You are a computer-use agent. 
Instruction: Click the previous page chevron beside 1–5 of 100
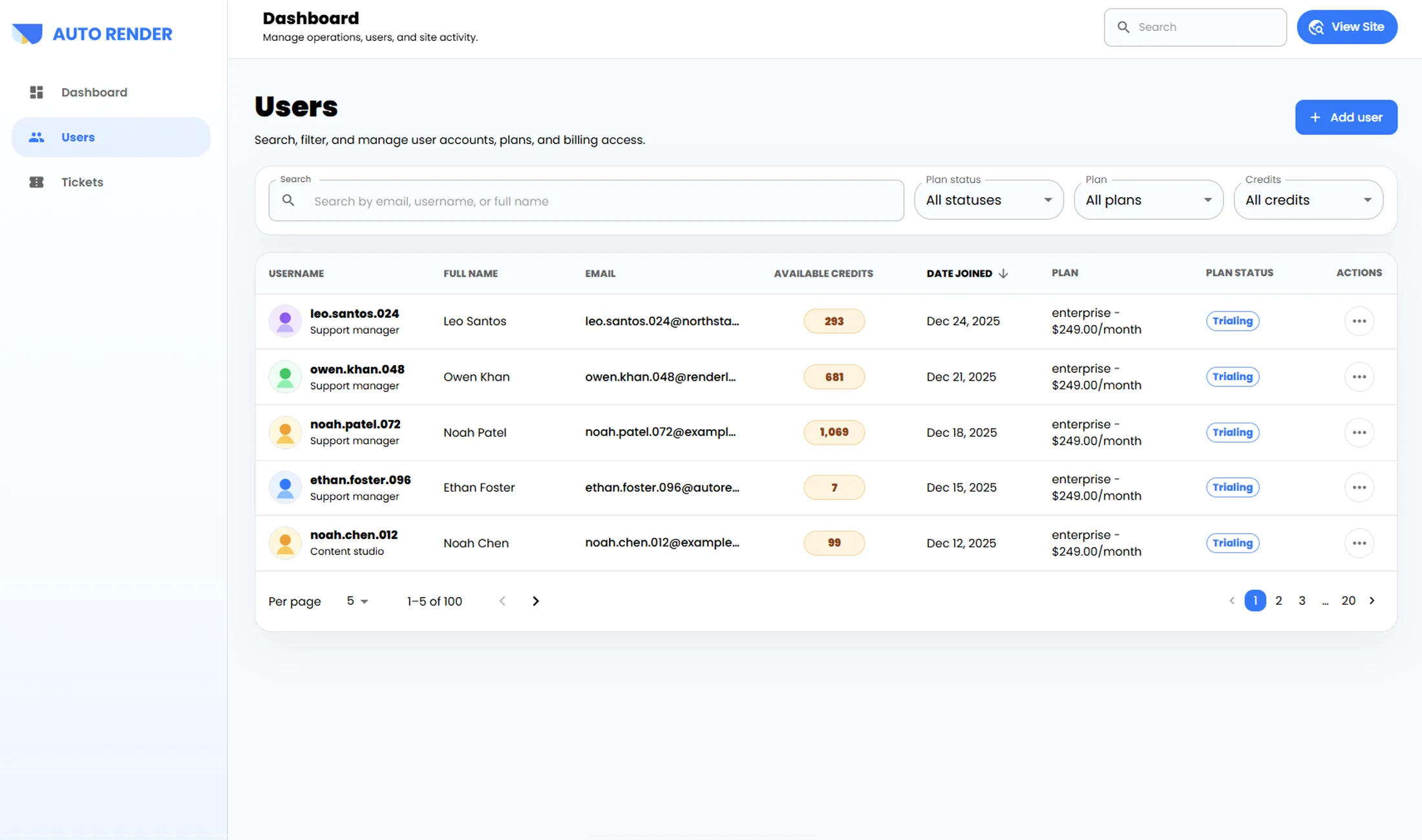click(502, 601)
